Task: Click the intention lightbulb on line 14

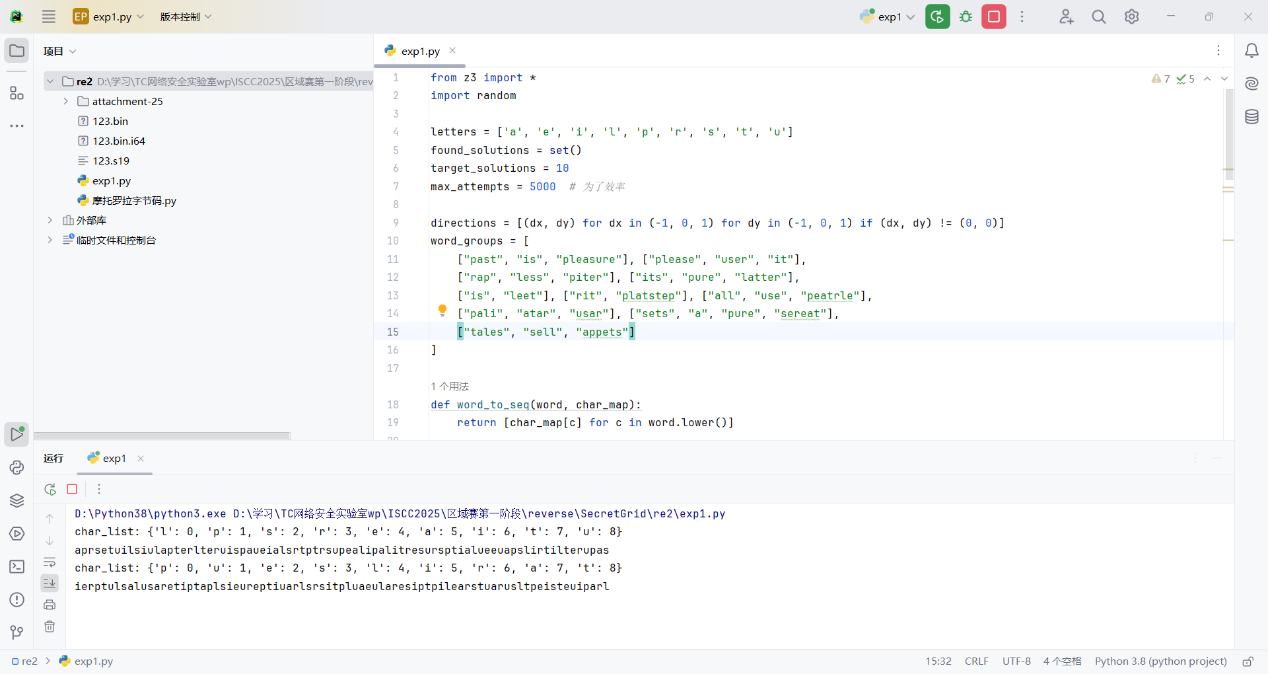Action: 442,311
